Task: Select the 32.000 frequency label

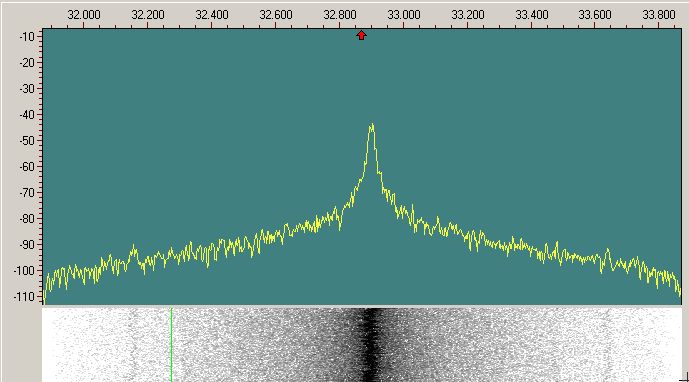Action: (83, 15)
